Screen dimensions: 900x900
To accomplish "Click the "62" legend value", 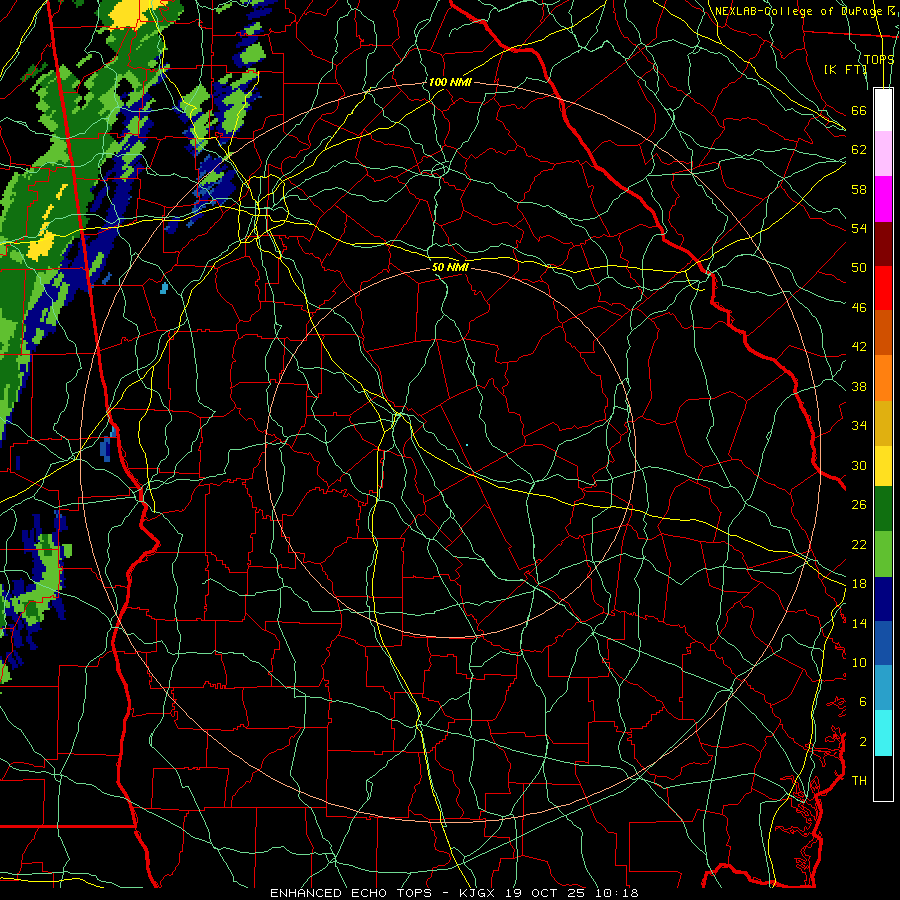I will click(x=859, y=150).
